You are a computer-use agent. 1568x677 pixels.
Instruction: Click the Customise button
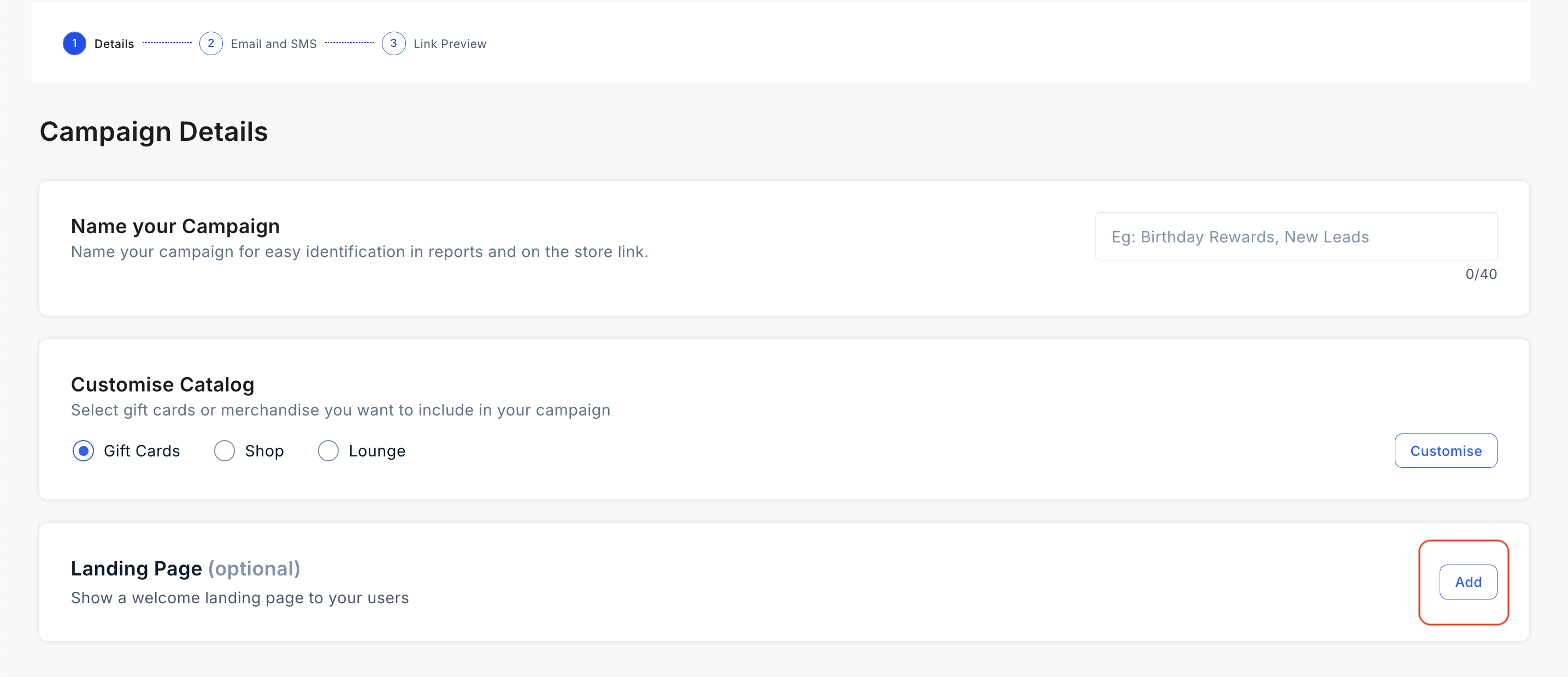[1446, 451]
